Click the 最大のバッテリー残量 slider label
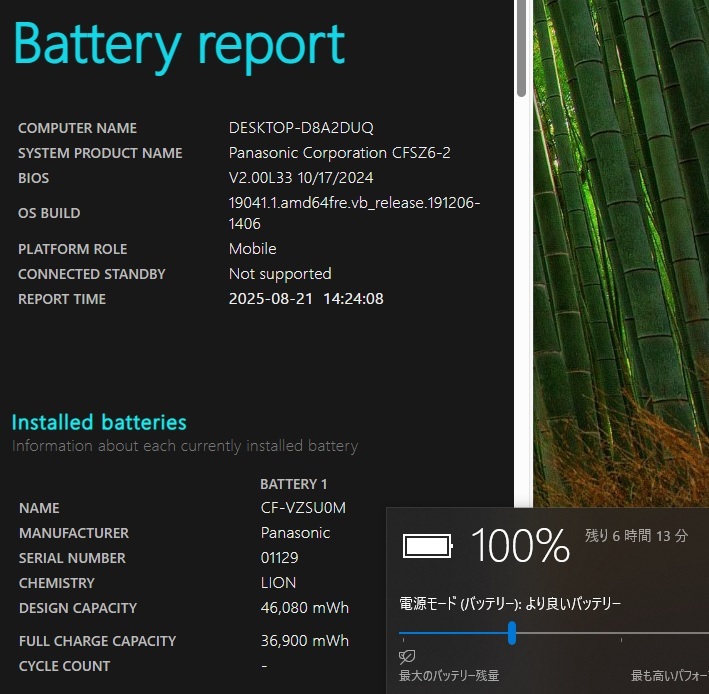 [449, 676]
